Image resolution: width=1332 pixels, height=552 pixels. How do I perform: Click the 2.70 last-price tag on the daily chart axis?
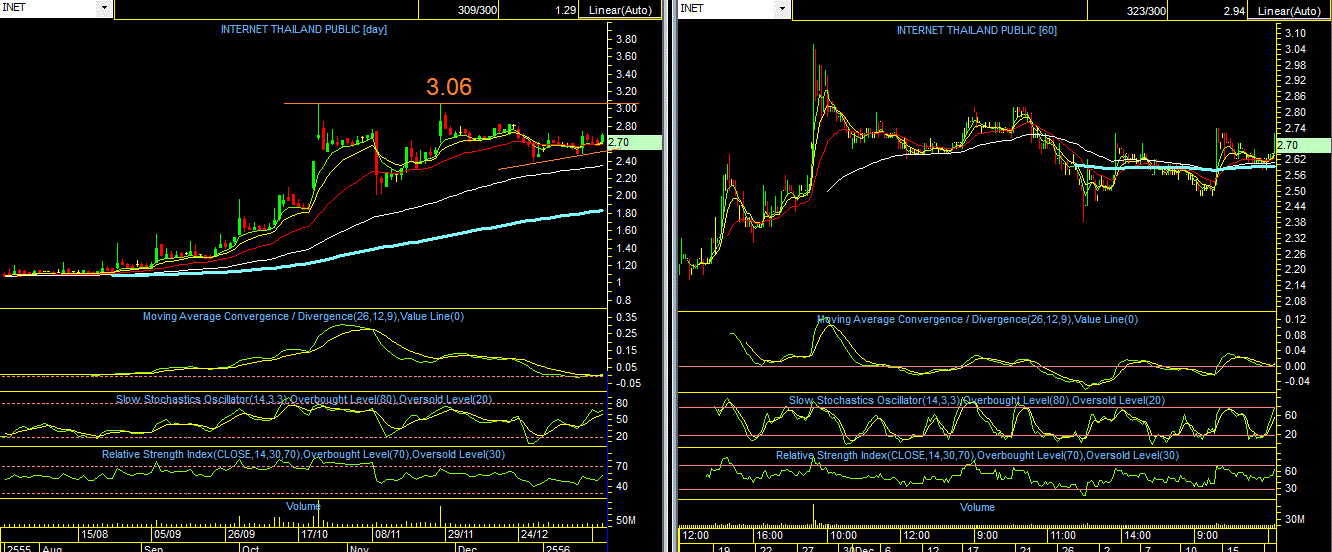634,143
